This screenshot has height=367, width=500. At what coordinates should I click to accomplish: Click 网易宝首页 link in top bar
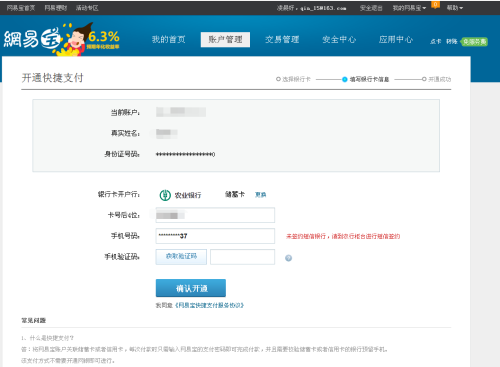pos(21,8)
